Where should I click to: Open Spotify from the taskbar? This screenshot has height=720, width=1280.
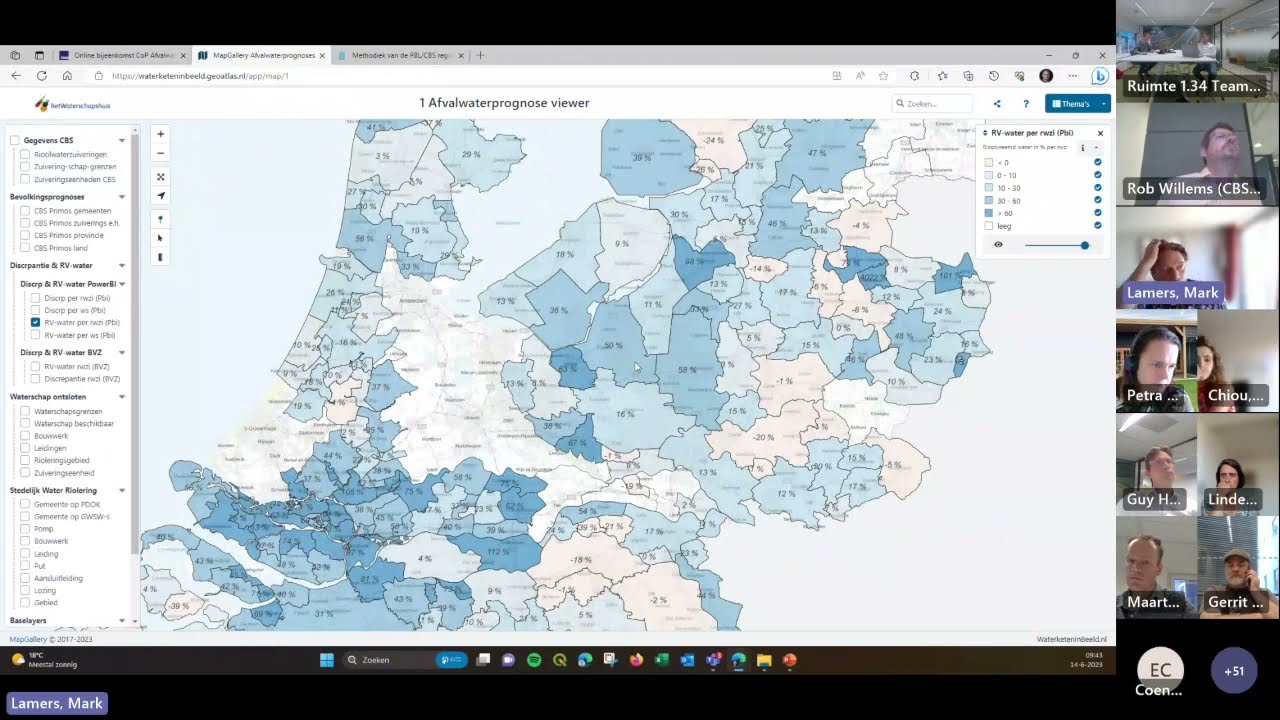tap(534, 660)
